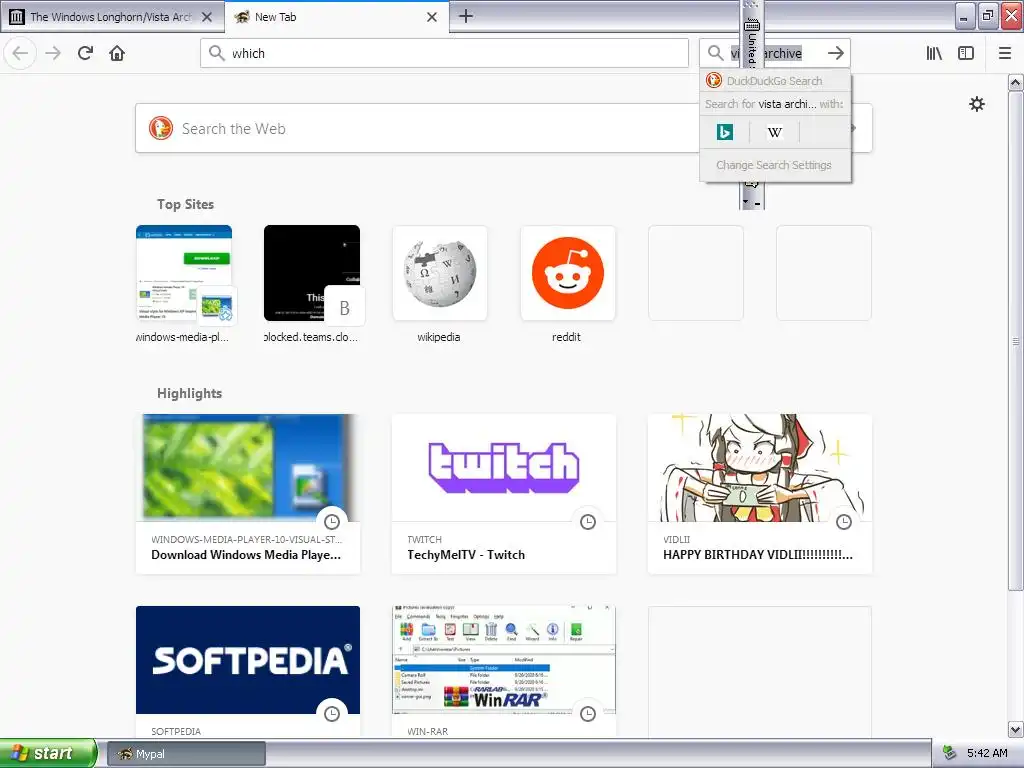Go back using the Back arrow button
The width and height of the screenshot is (1024, 768).
20,54
